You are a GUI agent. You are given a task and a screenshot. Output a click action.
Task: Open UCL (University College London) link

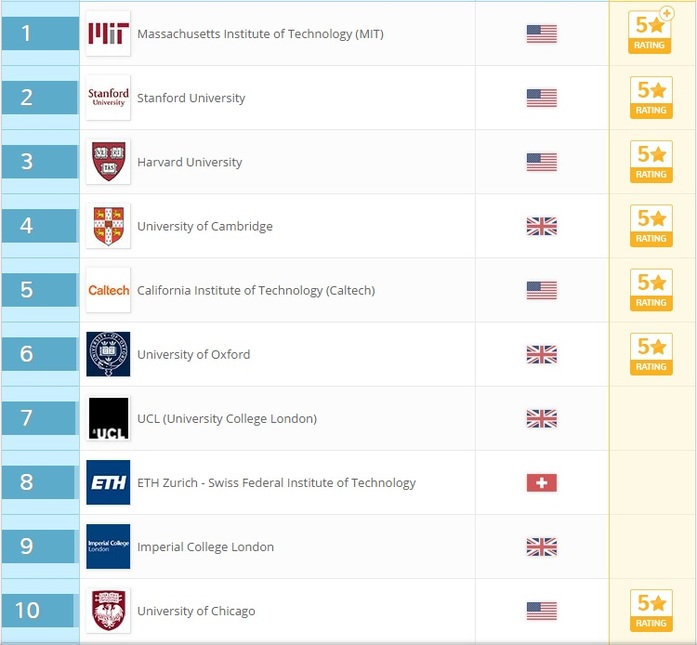coord(227,418)
